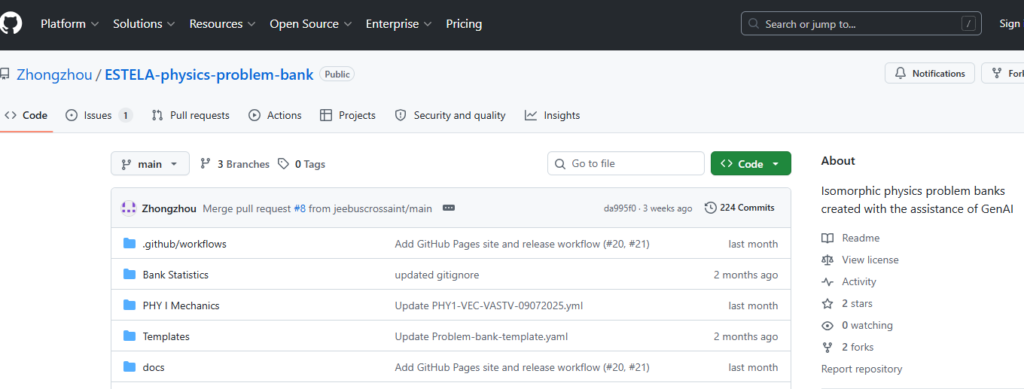Open the View license link

coord(860,260)
